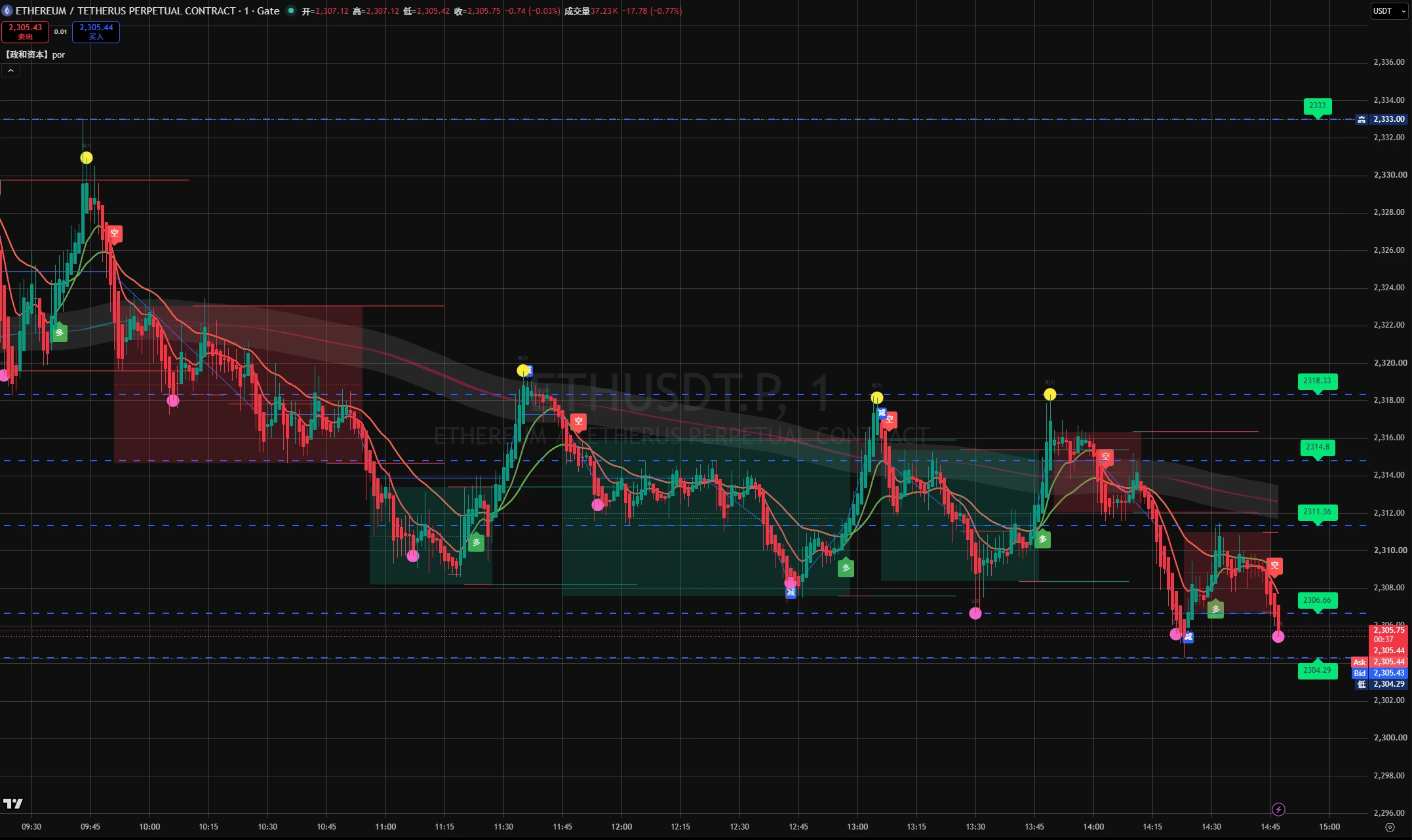Click the 高 2,333.00 high price tag
This screenshot has width=1412, height=840.
(1381, 119)
